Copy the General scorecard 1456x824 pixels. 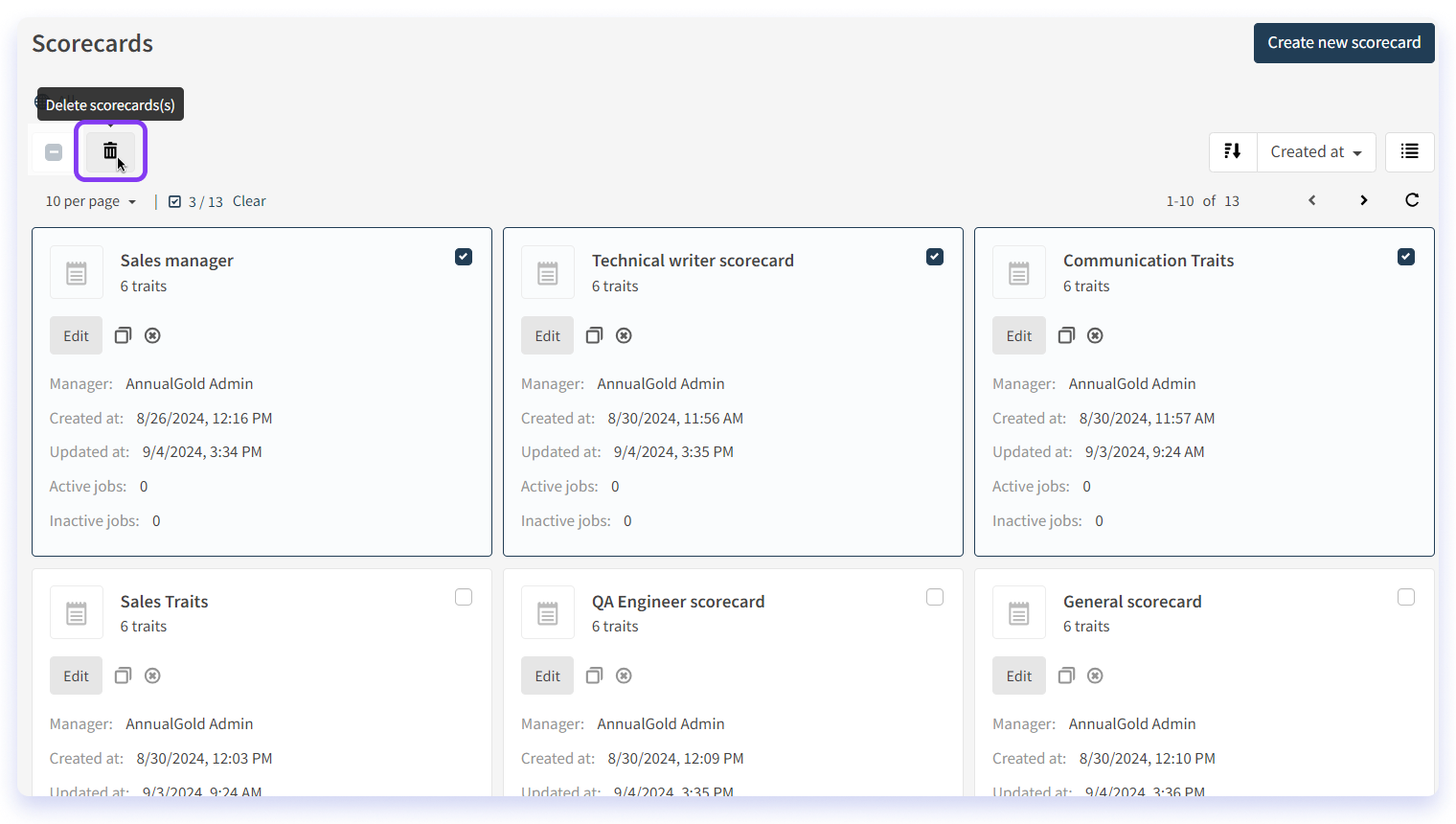pyautogui.click(x=1066, y=675)
